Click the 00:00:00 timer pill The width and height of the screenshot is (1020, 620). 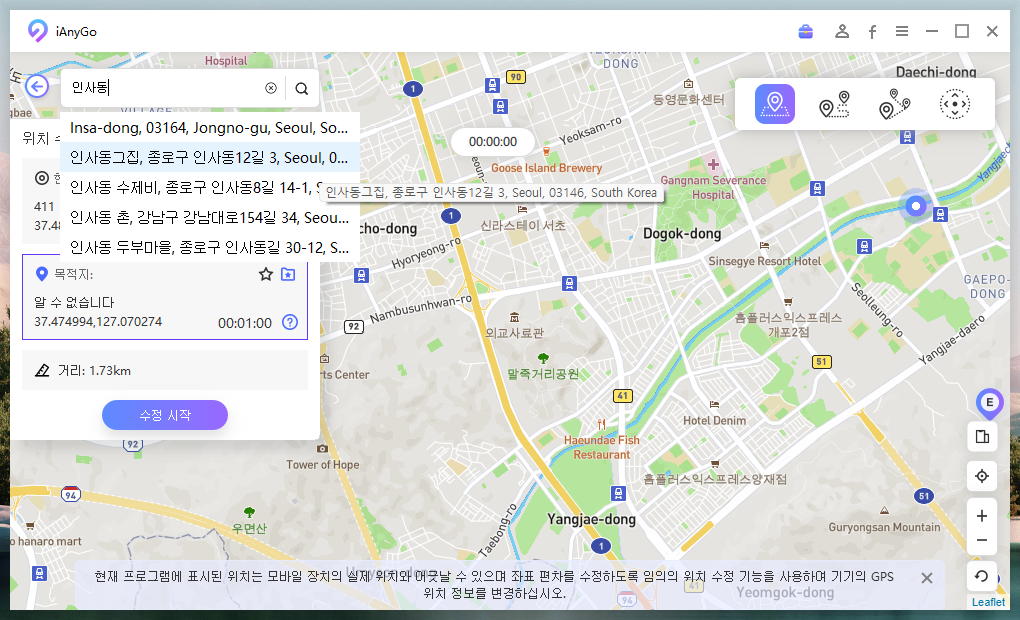[x=492, y=142]
